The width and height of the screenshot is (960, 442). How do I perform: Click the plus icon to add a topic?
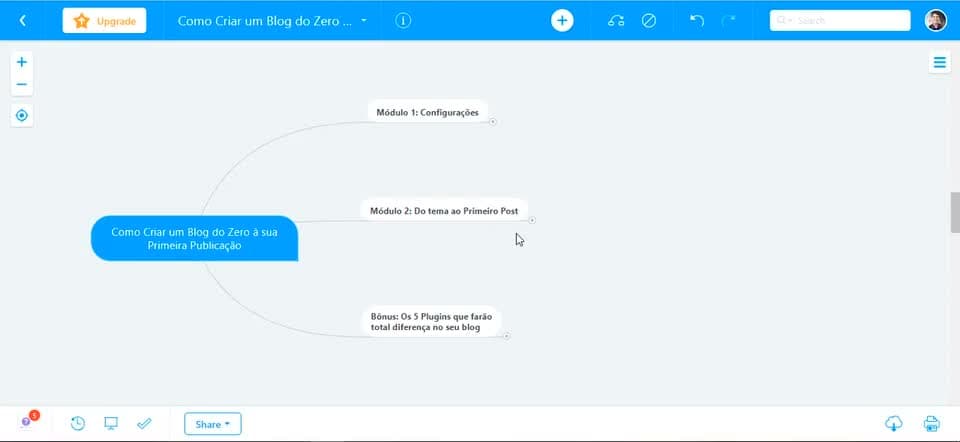click(x=562, y=20)
